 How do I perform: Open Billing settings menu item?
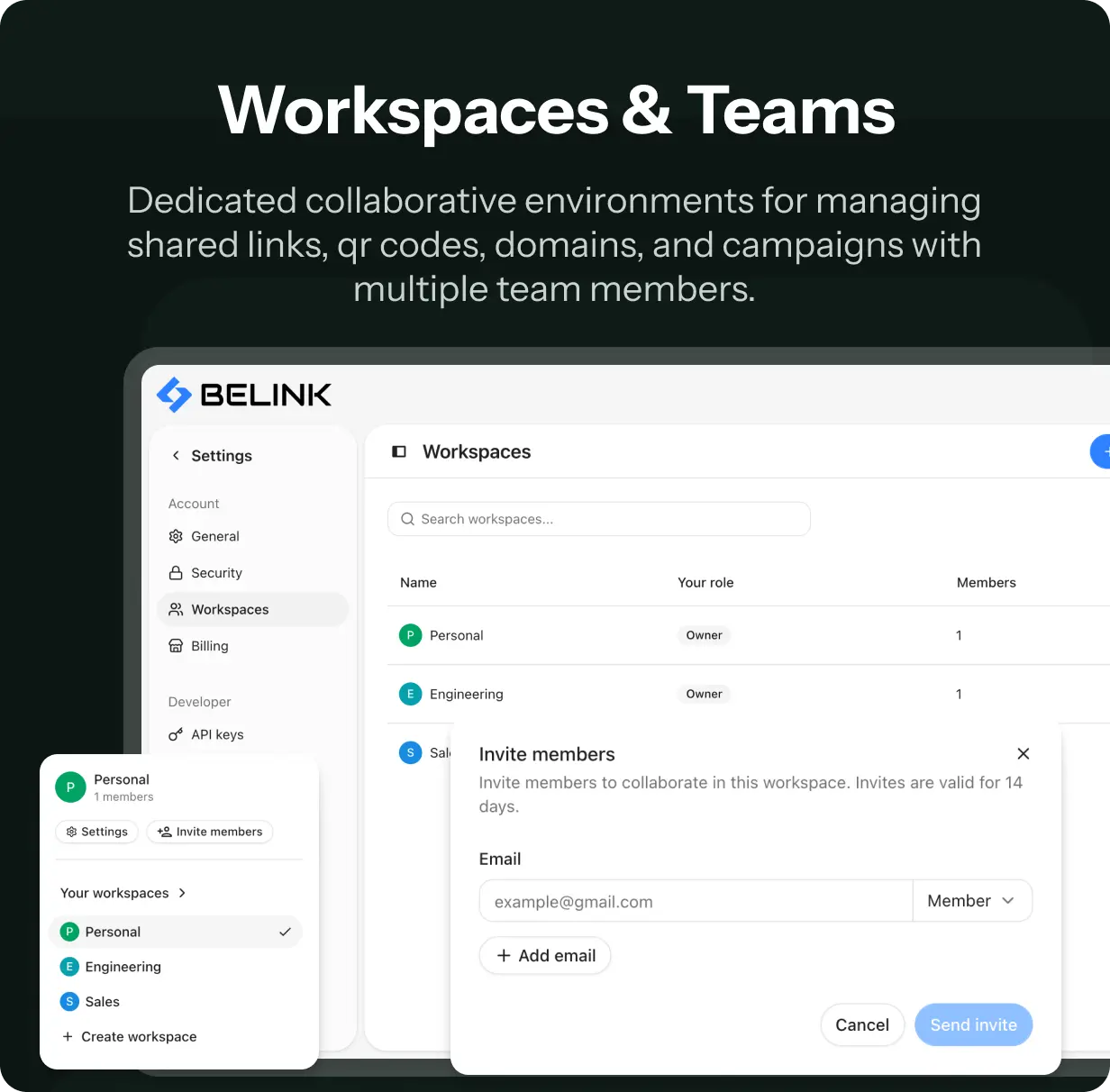pos(252,646)
